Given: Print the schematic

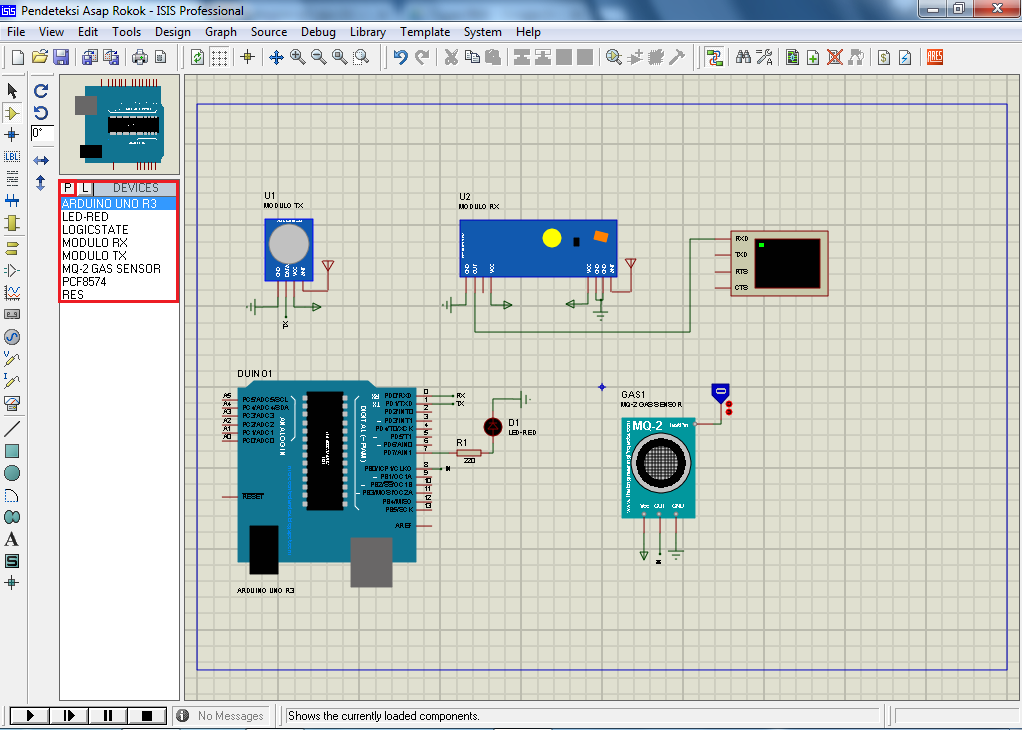Looking at the screenshot, I should point(140,57).
